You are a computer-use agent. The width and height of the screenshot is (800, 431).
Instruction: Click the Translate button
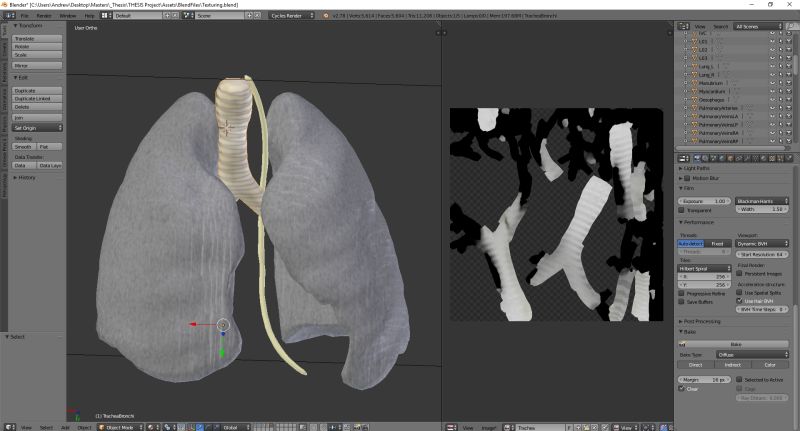tap(37, 39)
